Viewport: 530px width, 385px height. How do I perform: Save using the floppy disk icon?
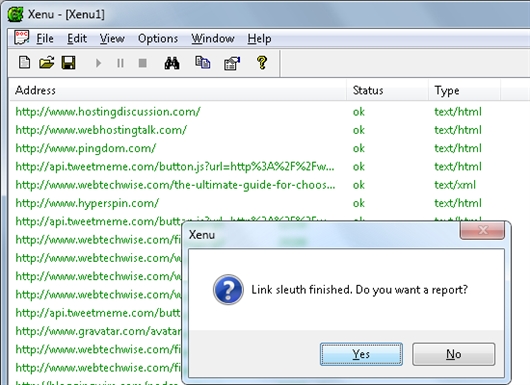coord(69,63)
